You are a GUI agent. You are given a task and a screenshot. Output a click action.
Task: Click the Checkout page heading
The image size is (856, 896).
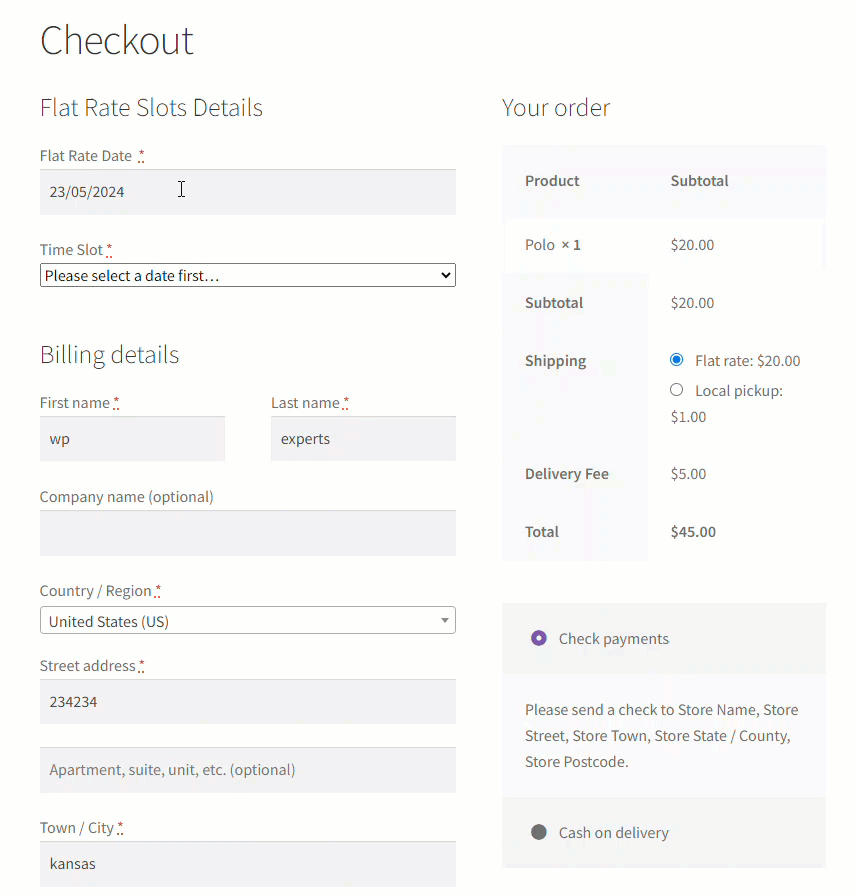[116, 41]
